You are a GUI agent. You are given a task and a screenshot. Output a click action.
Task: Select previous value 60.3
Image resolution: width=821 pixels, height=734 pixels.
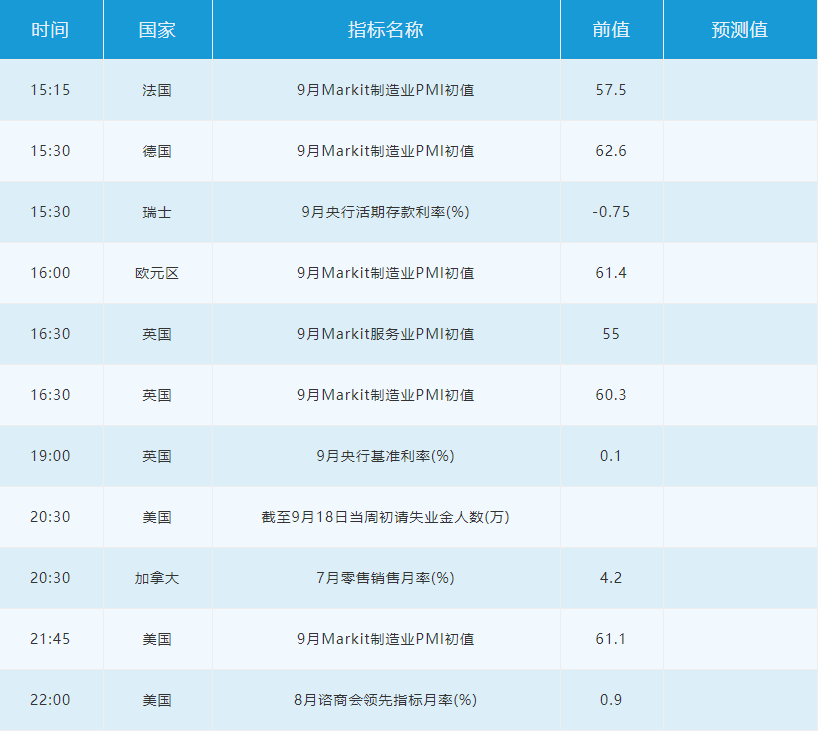[x=611, y=395]
